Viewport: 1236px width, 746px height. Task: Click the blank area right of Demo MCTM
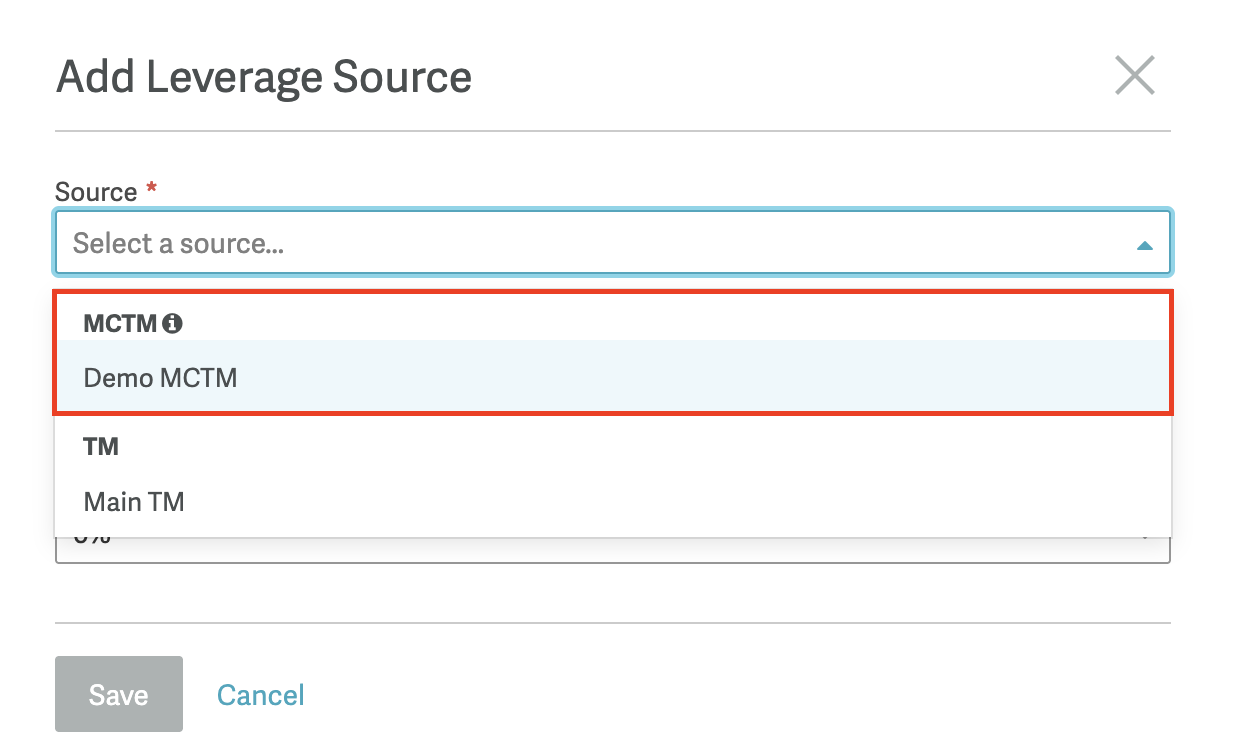coord(700,379)
